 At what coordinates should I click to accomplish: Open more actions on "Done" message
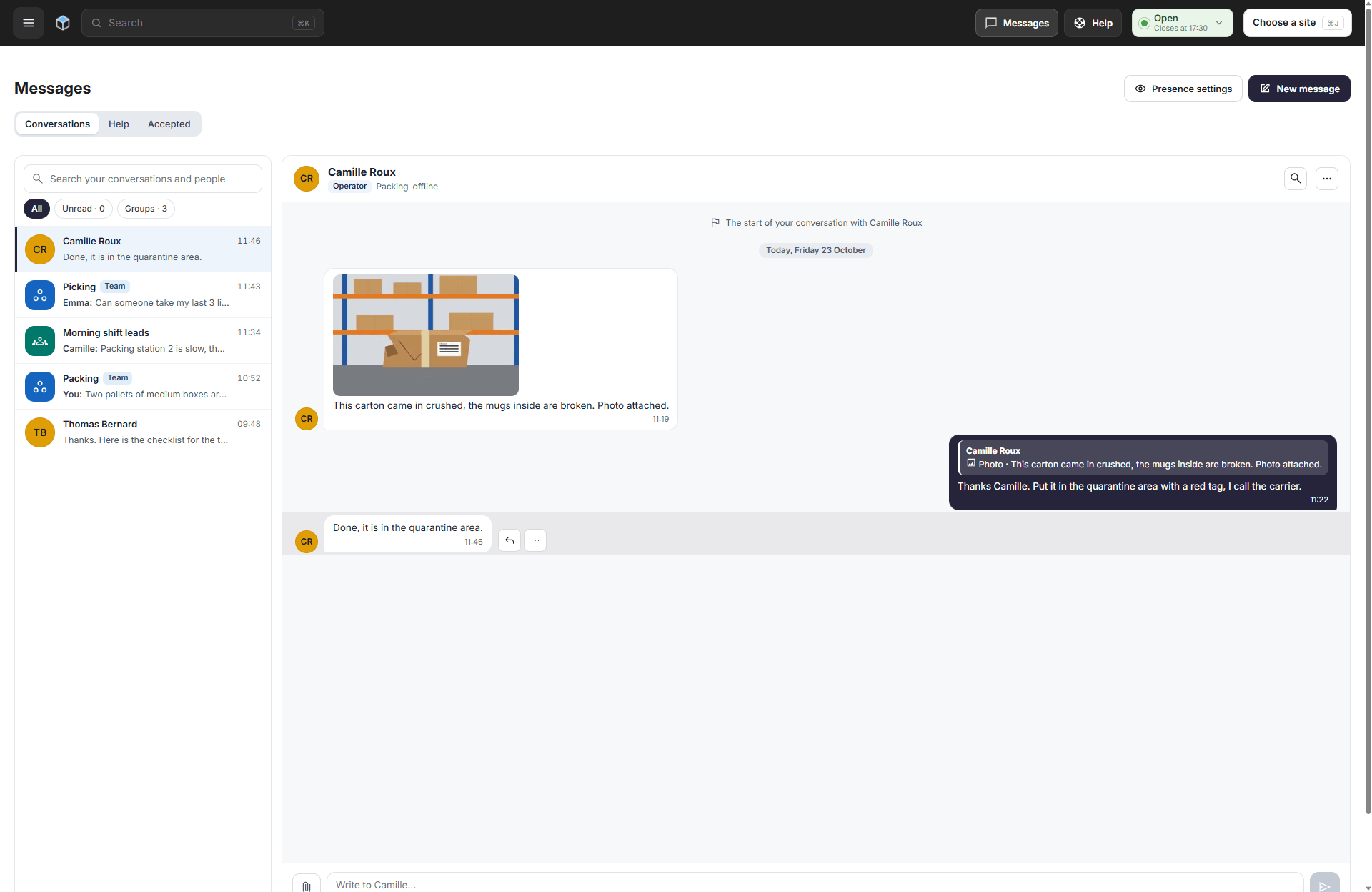pyautogui.click(x=535, y=540)
